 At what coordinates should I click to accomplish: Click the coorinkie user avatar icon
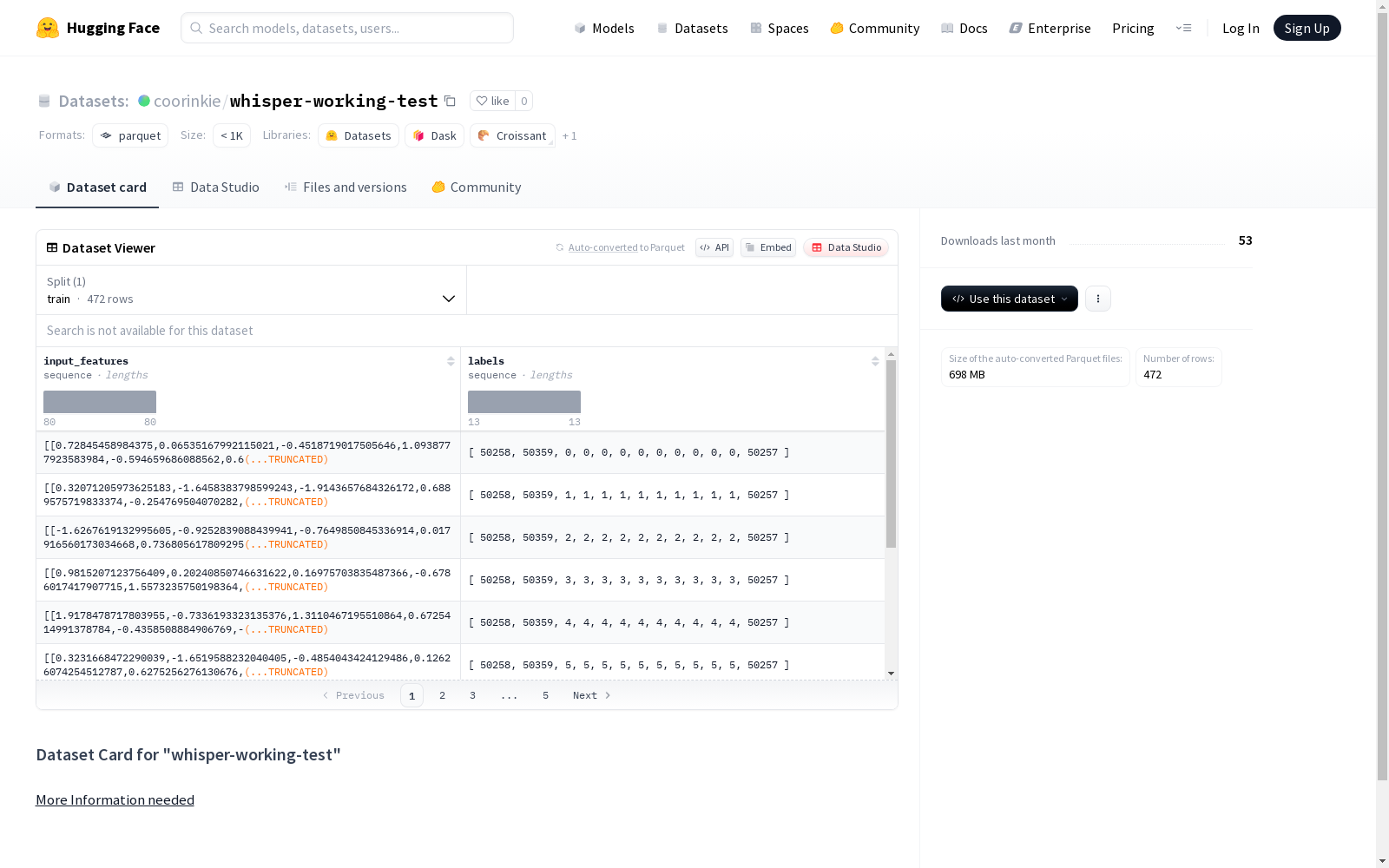click(x=144, y=101)
